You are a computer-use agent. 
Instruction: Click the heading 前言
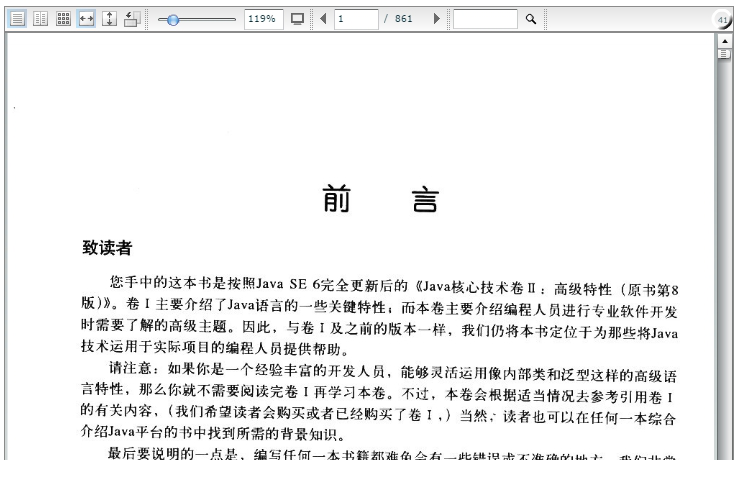(381, 199)
